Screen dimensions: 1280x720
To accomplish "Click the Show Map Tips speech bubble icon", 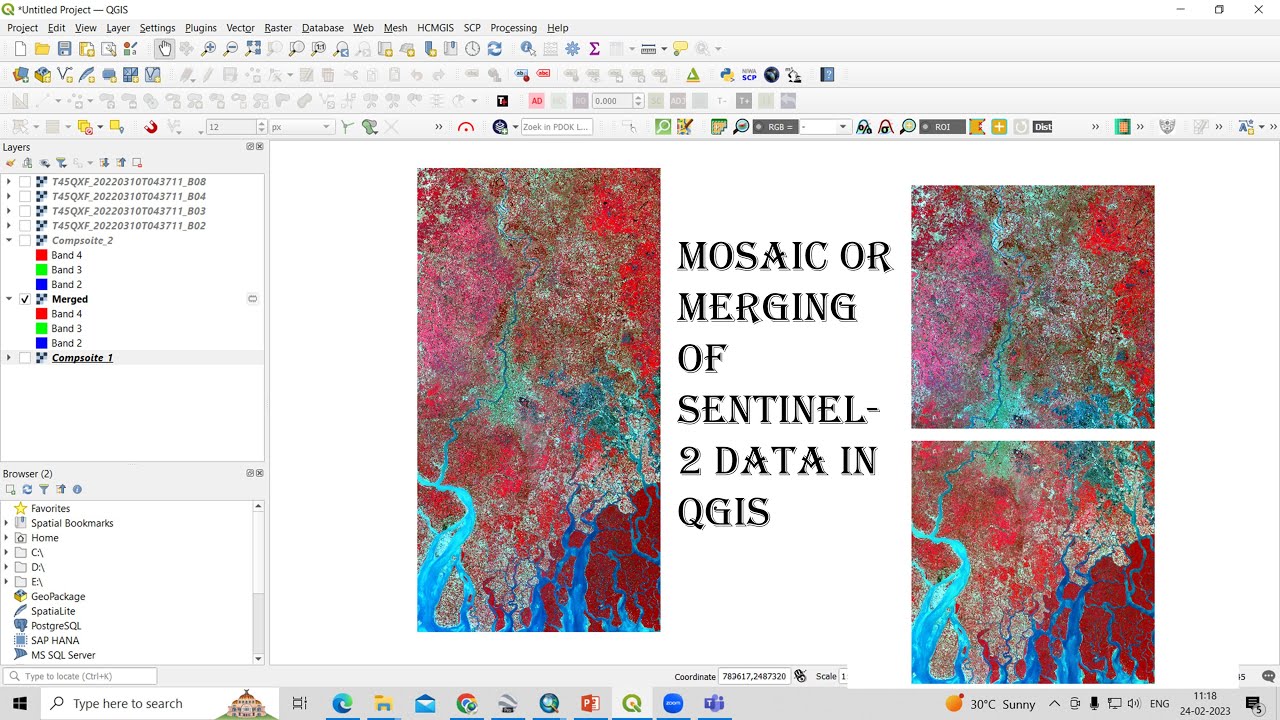I will [x=680, y=48].
